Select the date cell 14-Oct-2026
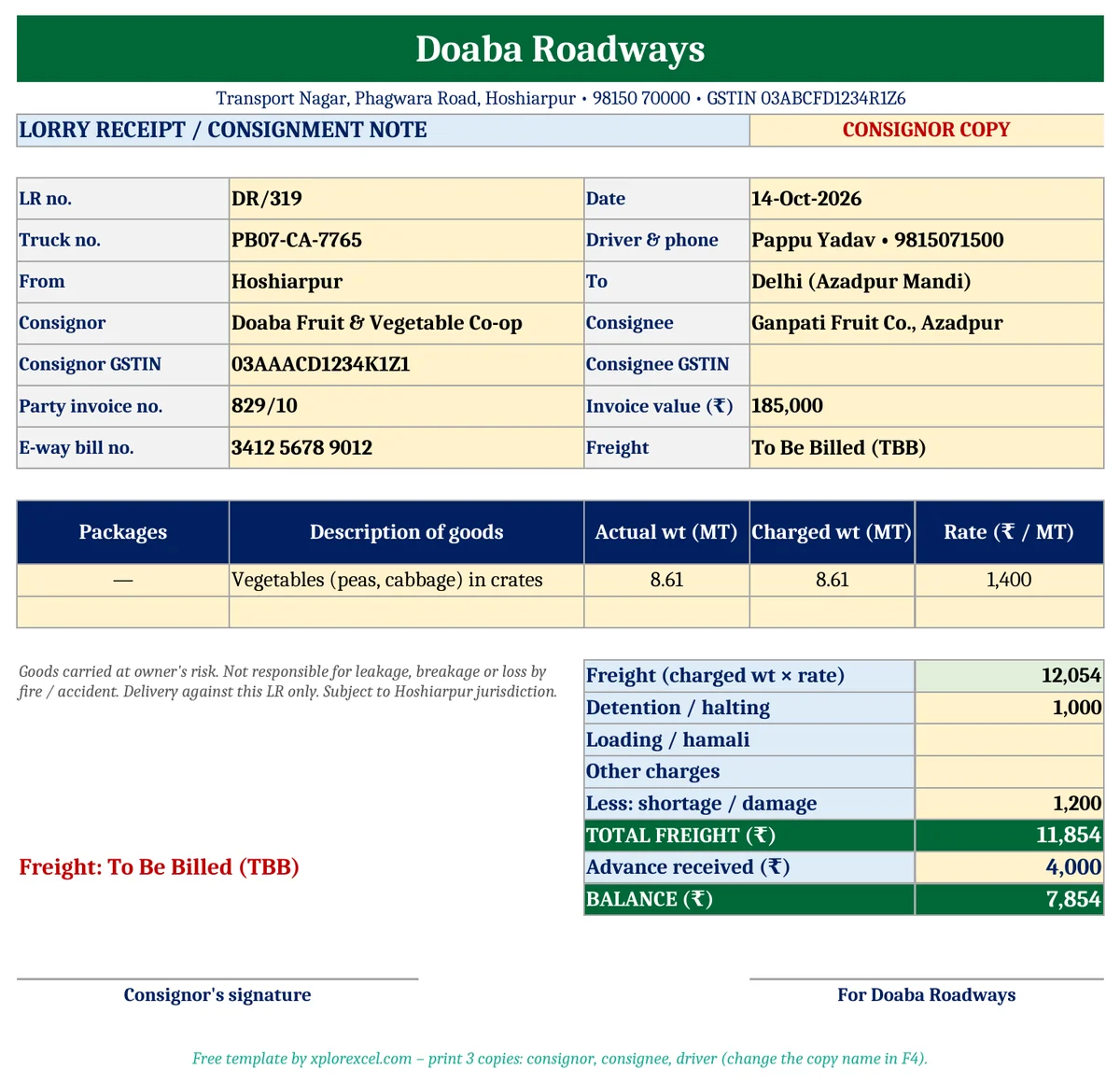Screen dimensions: 1120x1083 (x=927, y=199)
